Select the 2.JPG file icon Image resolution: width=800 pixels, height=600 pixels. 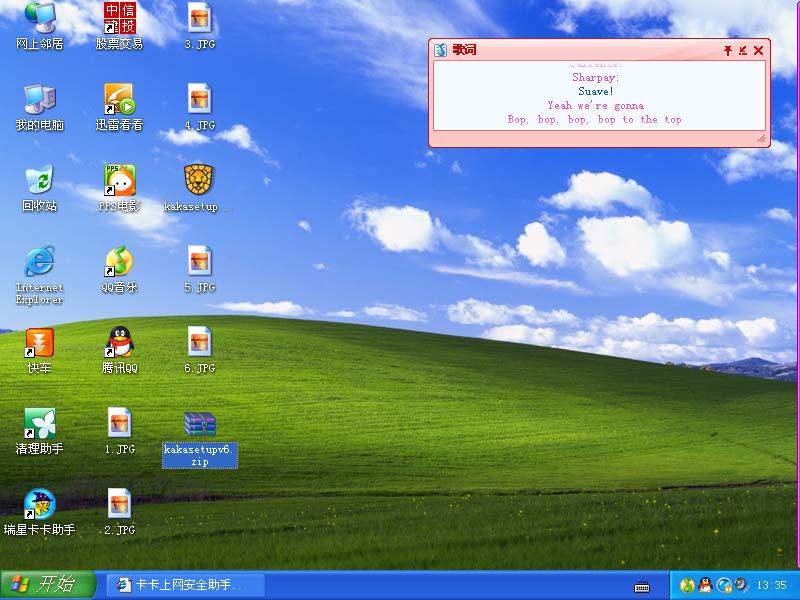(x=119, y=504)
